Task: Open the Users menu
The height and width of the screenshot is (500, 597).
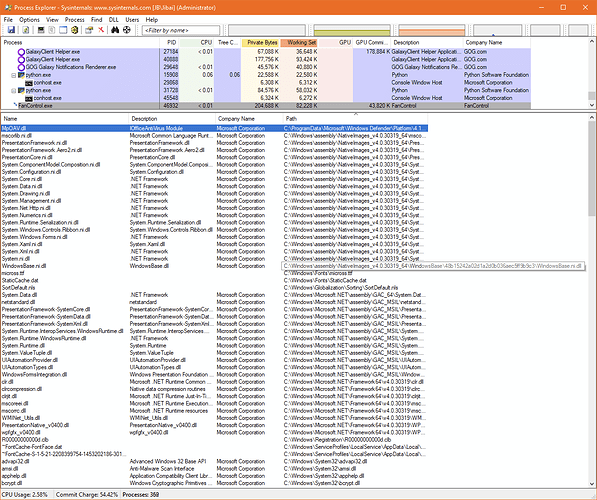Action: 132,19
